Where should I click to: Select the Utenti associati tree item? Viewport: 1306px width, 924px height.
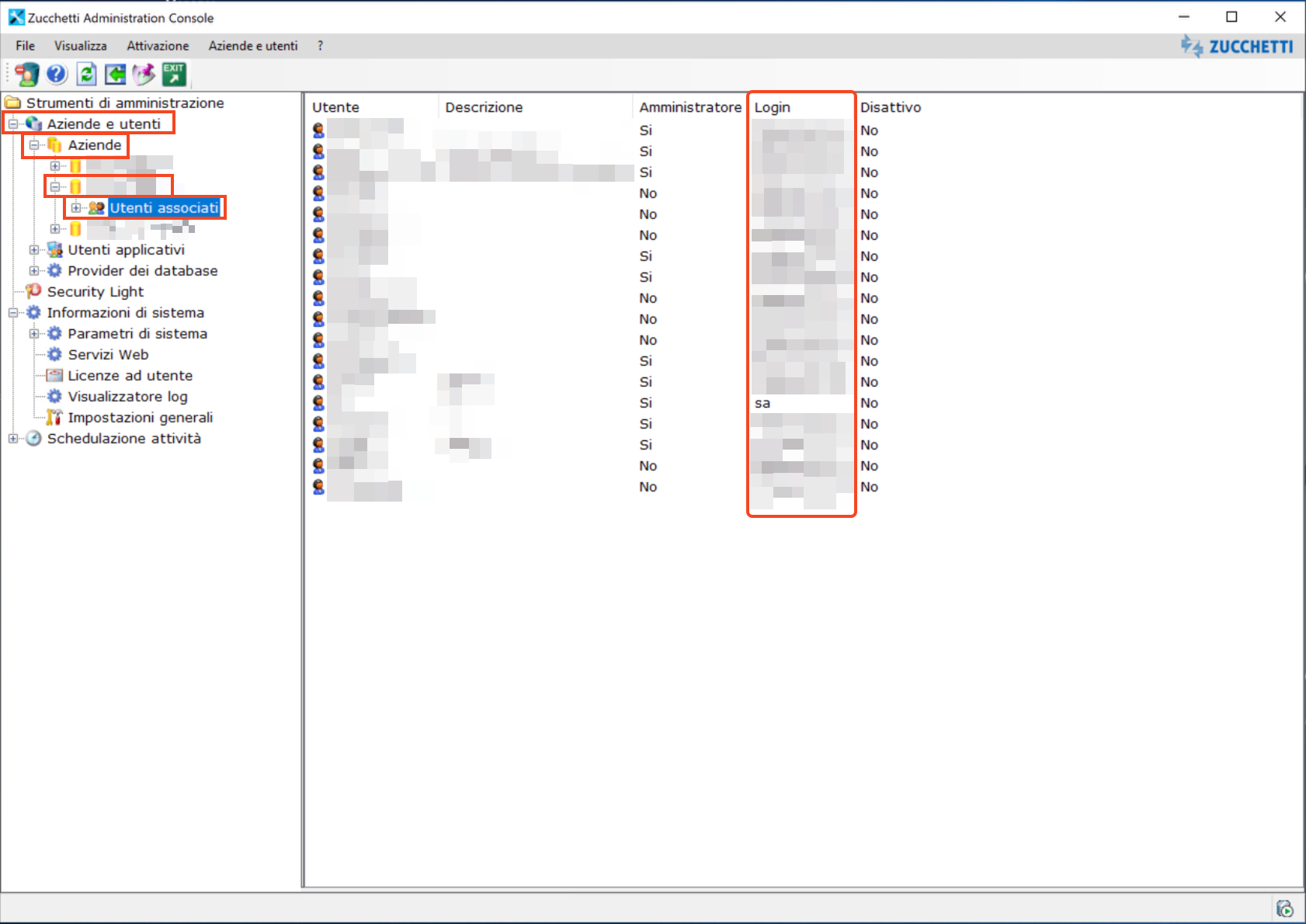coord(164,207)
